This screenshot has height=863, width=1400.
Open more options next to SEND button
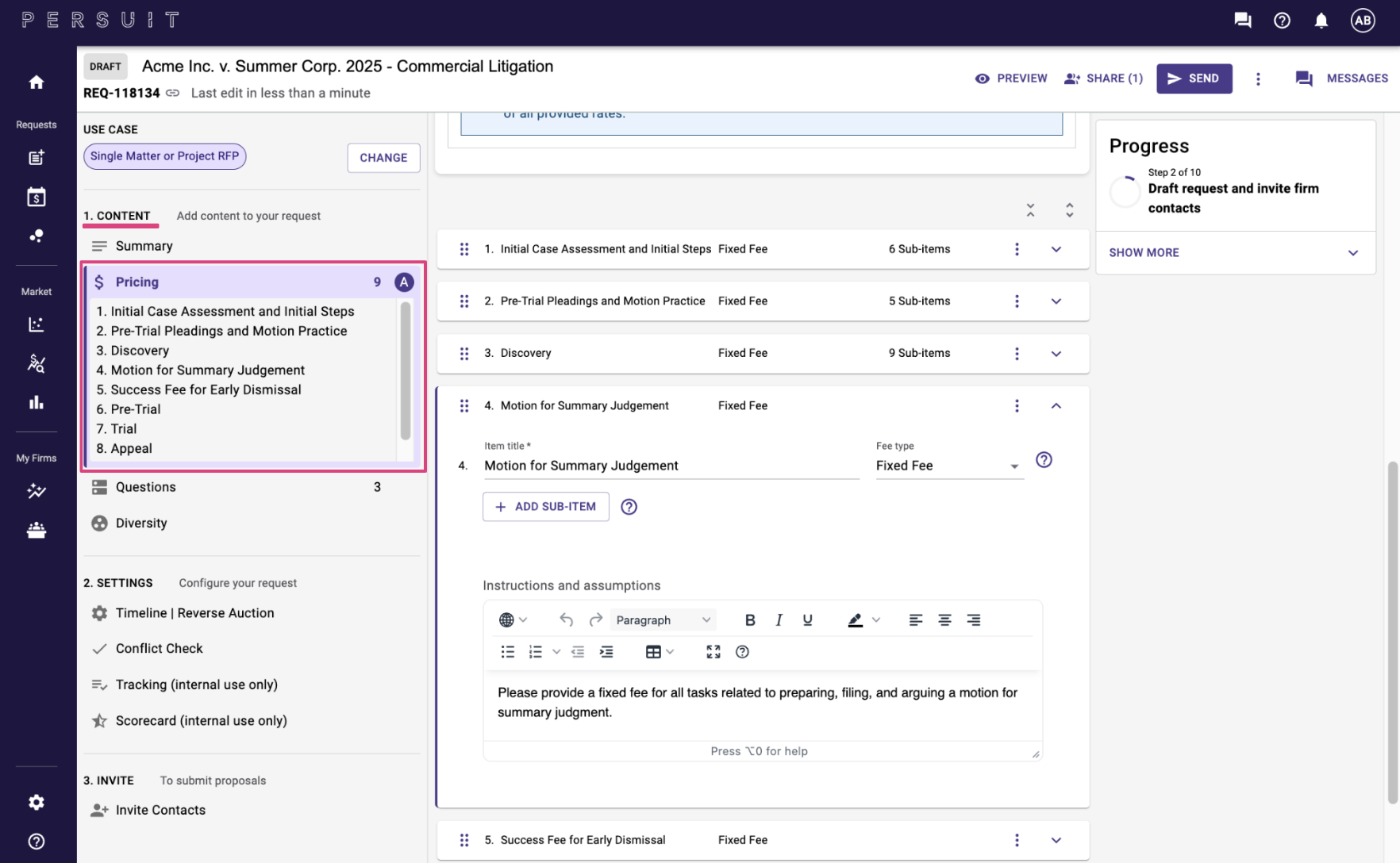1258,79
